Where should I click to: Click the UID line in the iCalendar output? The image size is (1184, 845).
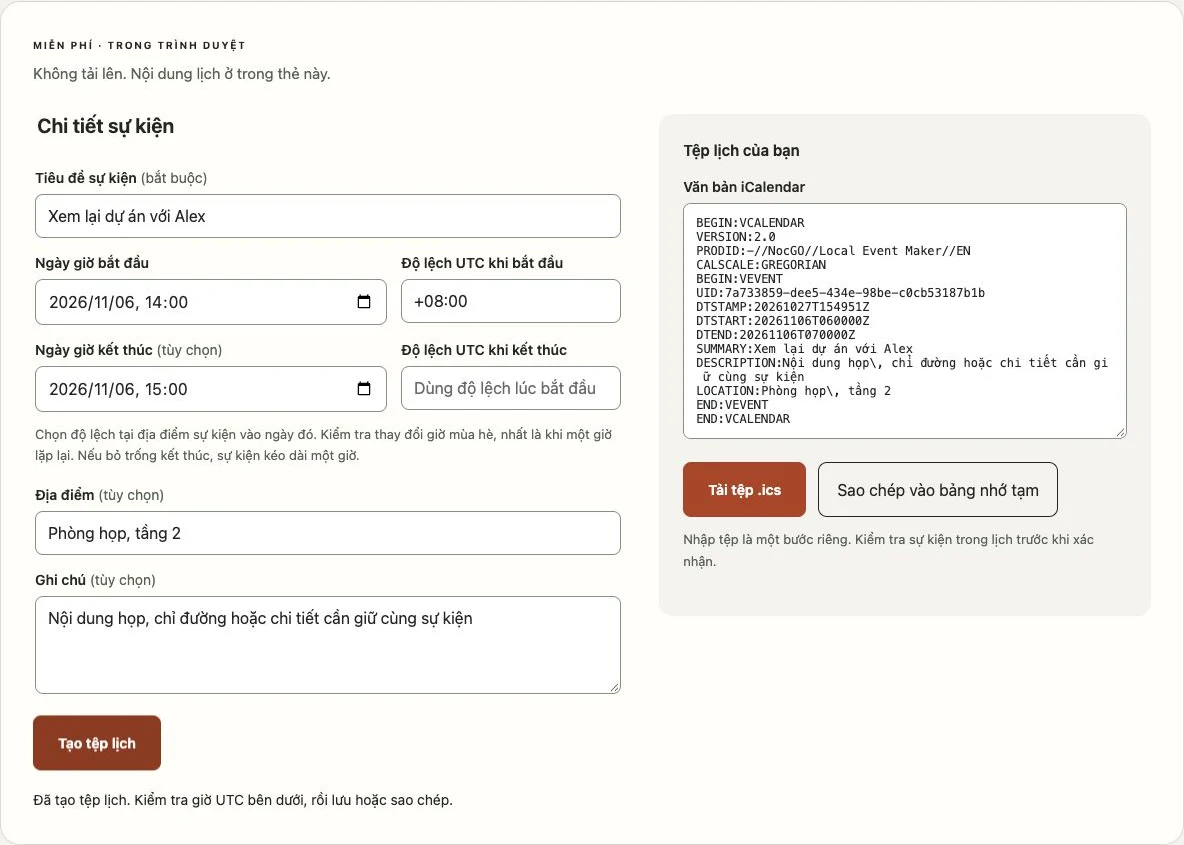point(840,293)
